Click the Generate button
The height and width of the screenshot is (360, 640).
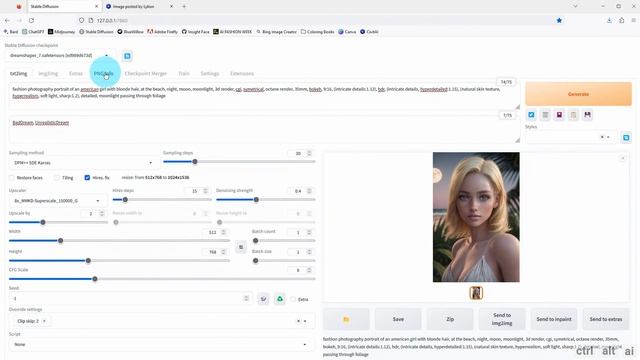[x=578, y=94]
